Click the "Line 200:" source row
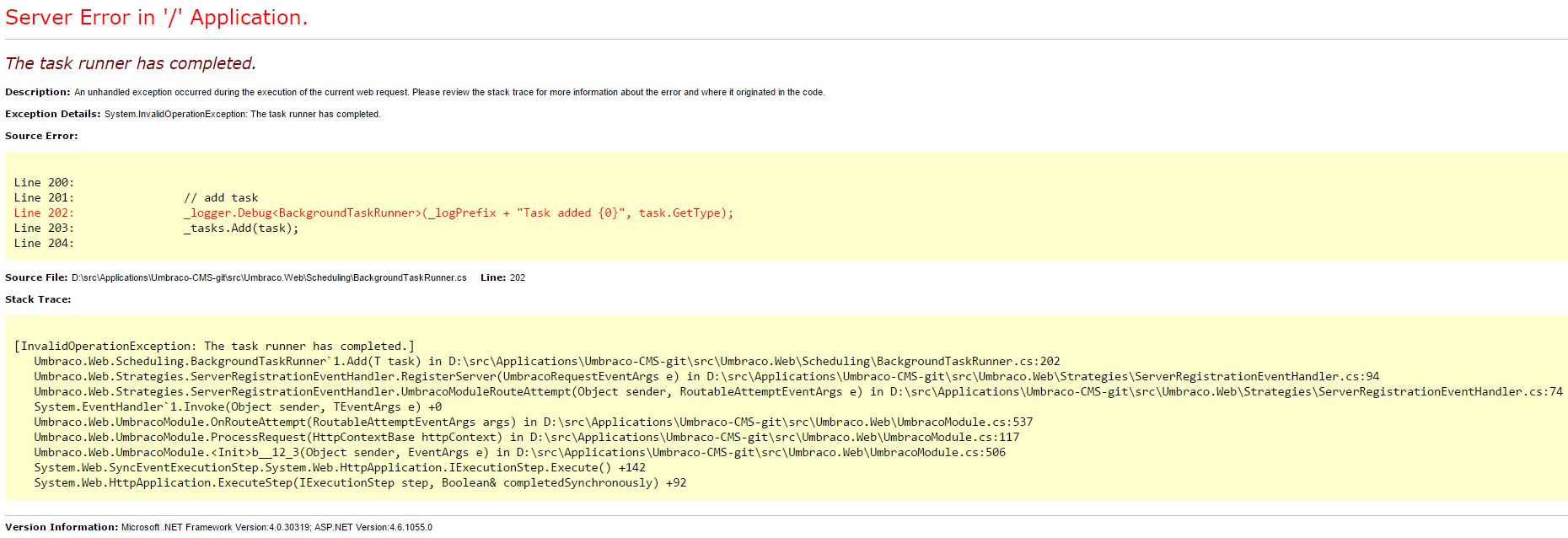Viewport: 1568px width, 538px height. [44, 182]
